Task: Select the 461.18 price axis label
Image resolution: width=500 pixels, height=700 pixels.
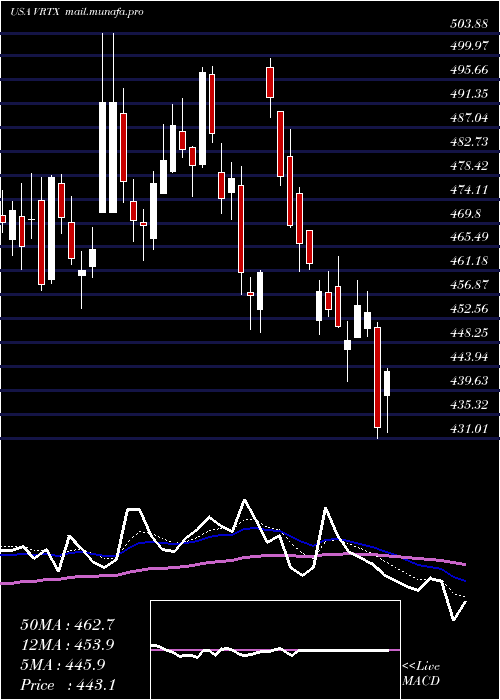Action: click(468, 261)
